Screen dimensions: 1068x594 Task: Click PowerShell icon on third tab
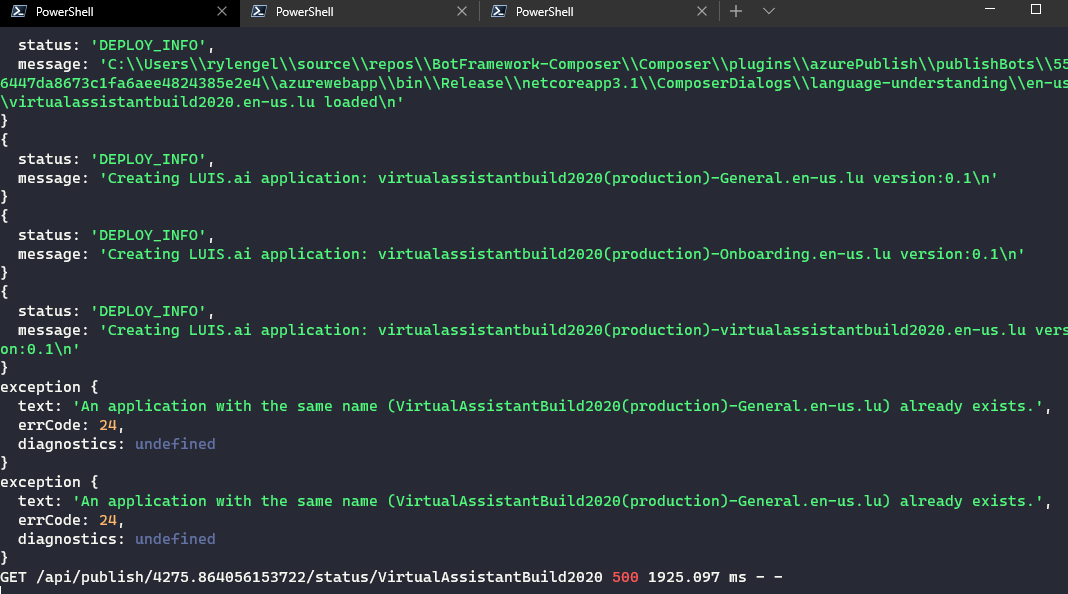tap(499, 12)
